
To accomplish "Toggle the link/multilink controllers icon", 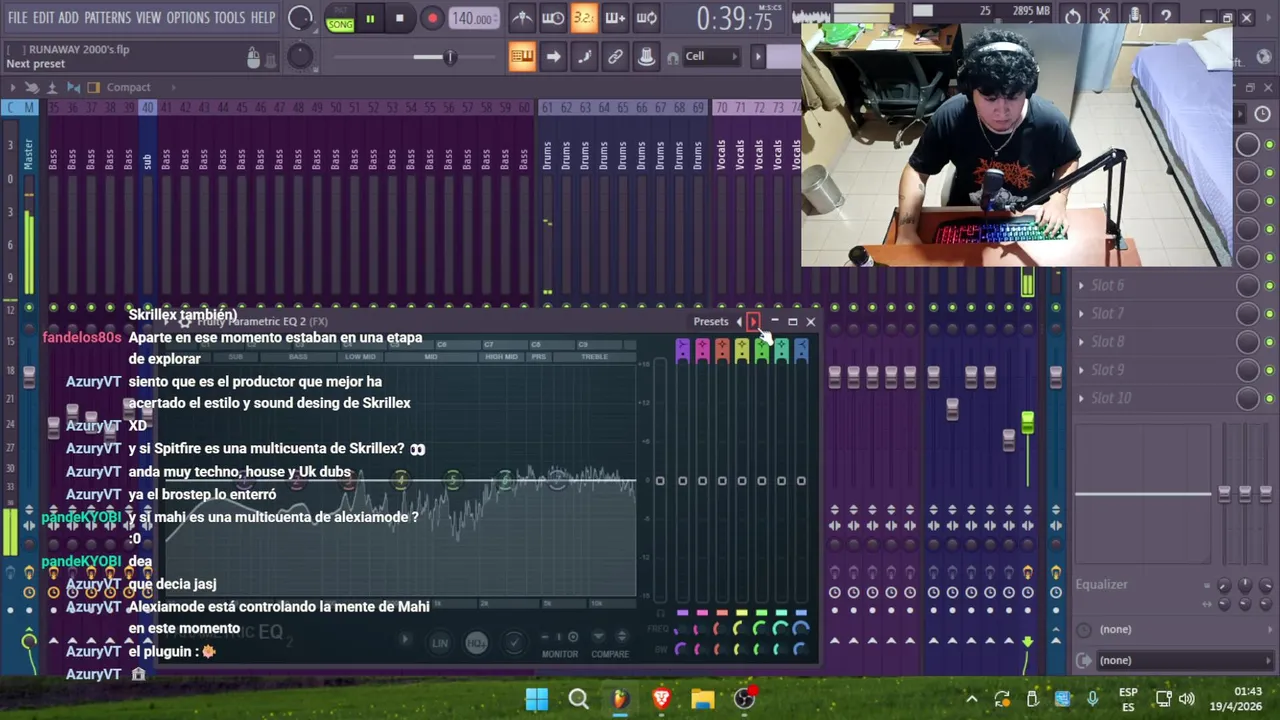I will point(615,57).
